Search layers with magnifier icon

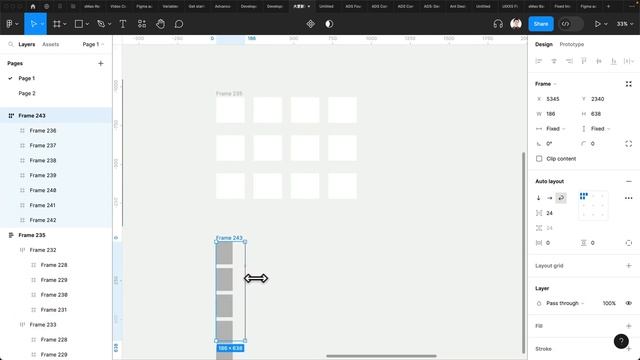coord(11,44)
